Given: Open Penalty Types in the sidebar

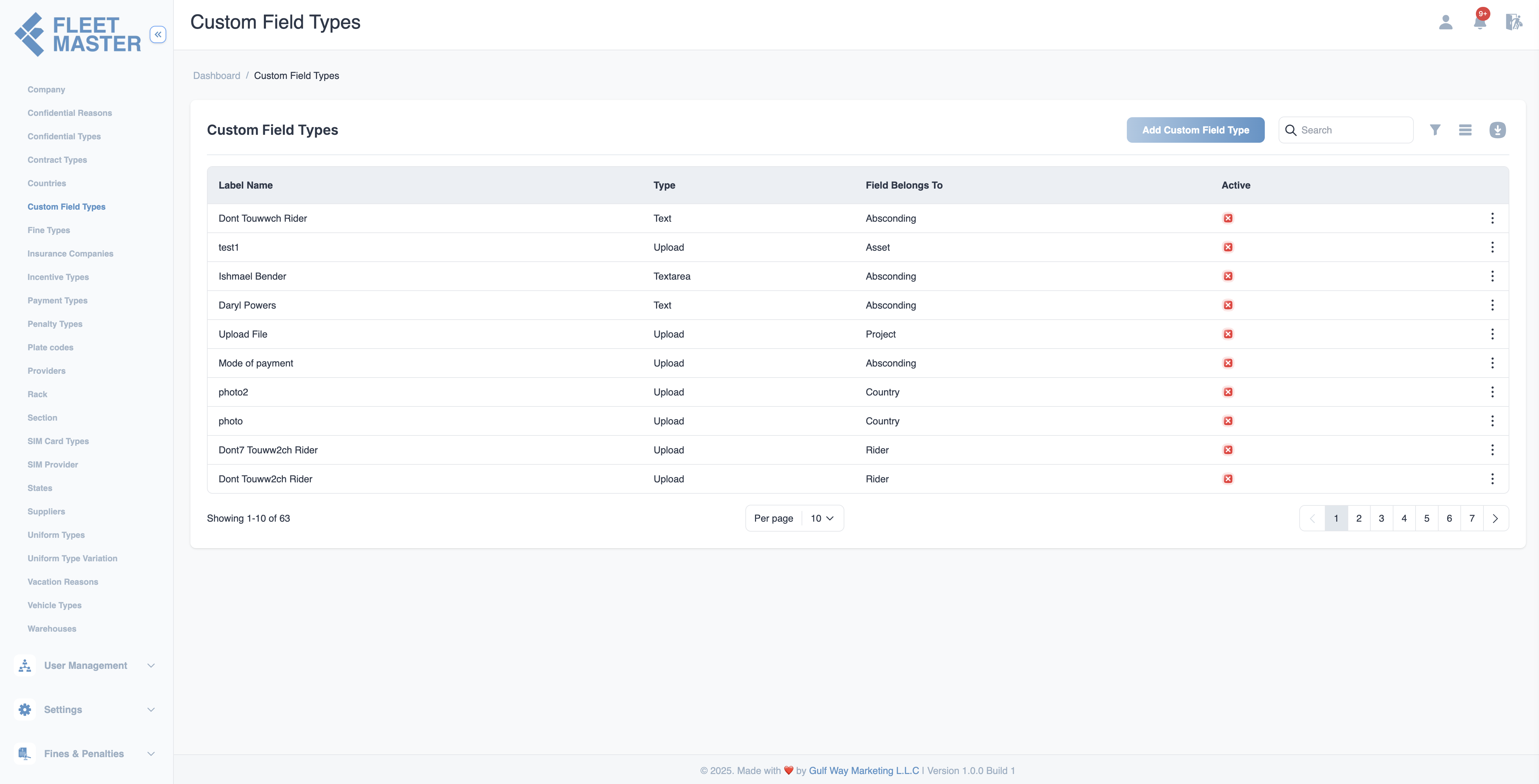Looking at the screenshot, I should pos(55,324).
